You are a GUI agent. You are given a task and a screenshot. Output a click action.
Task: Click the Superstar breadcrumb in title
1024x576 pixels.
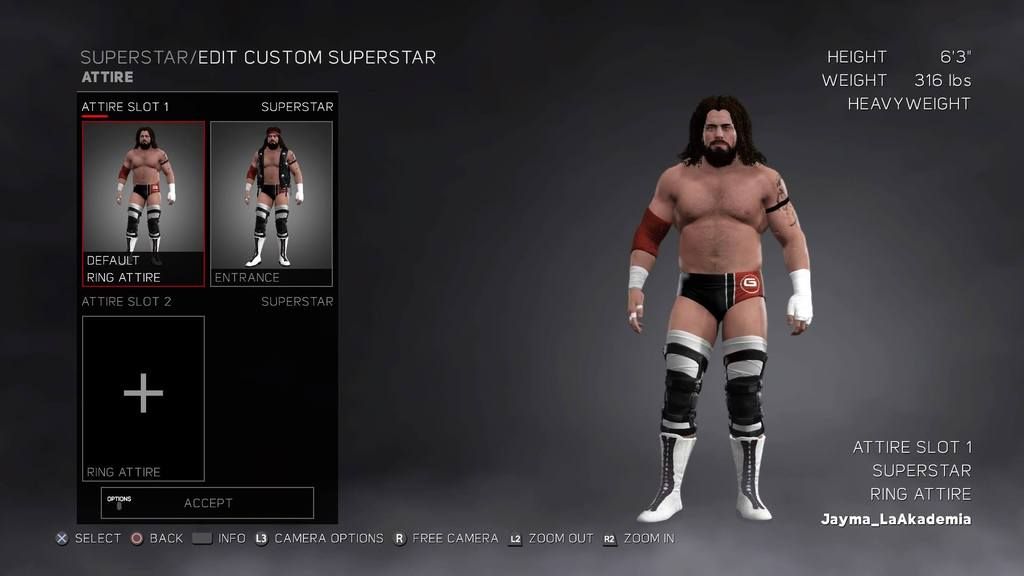click(x=134, y=57)
